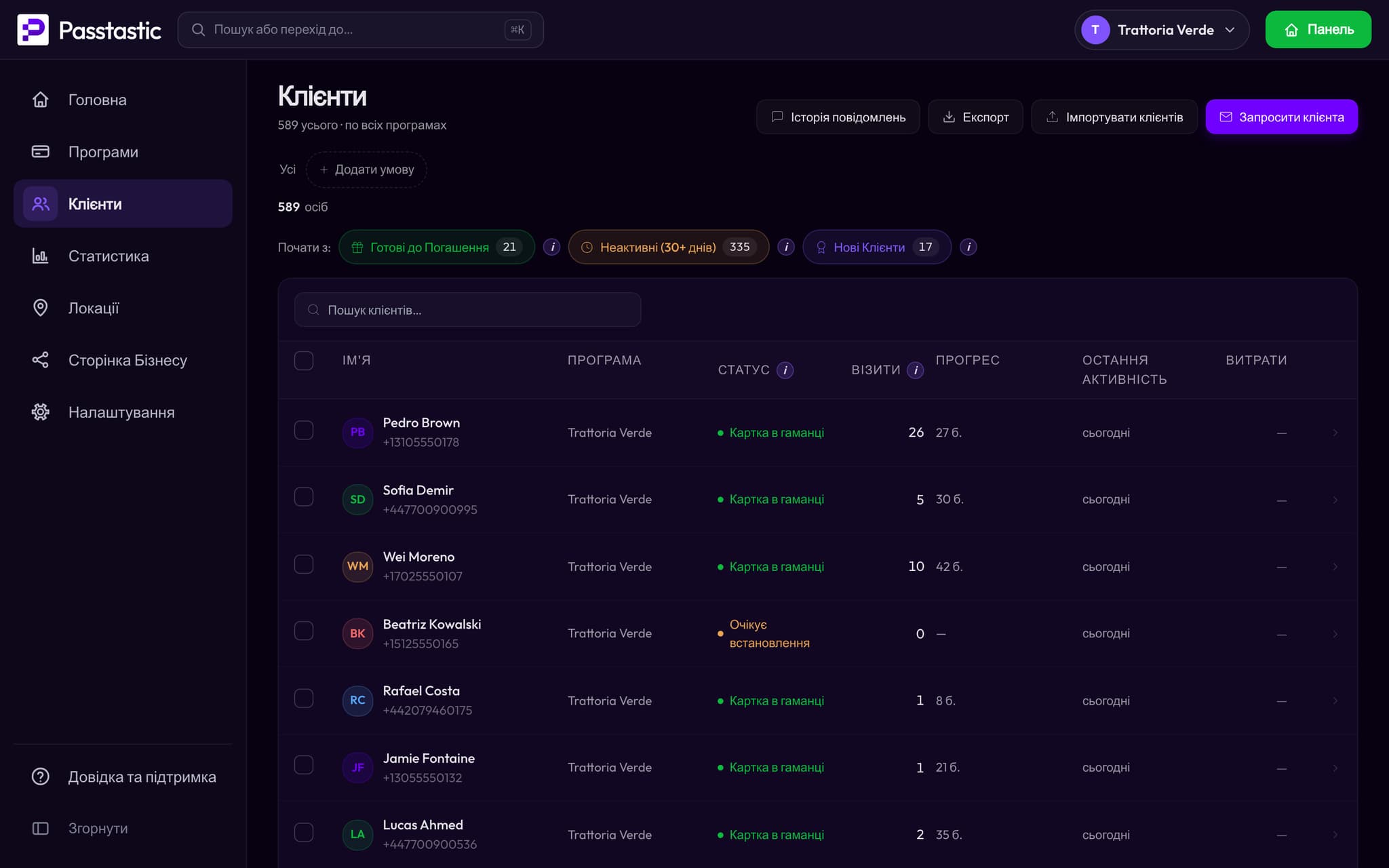Open Програми section in sidebar
1389x868 pixels.
(x=123, y=152)
